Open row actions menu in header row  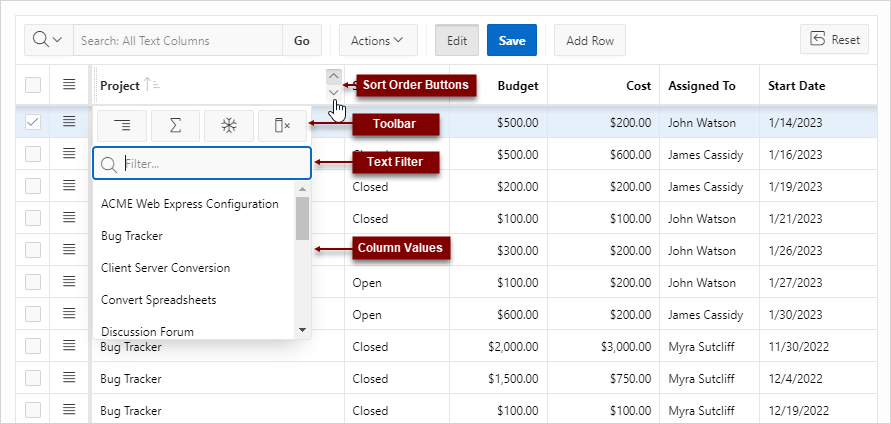pyautogui.click(x=69, y=86)
